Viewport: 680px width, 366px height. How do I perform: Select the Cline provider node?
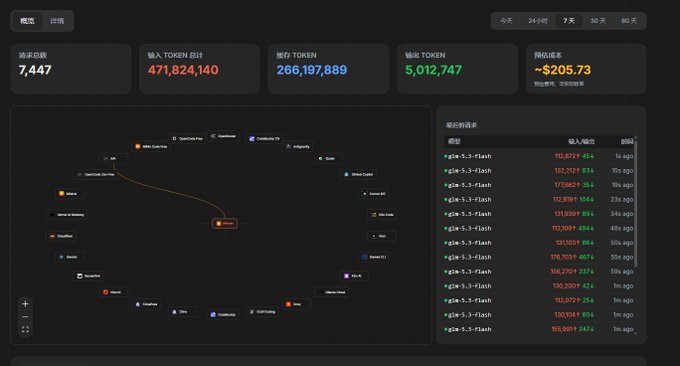click(x=182, y=312)
